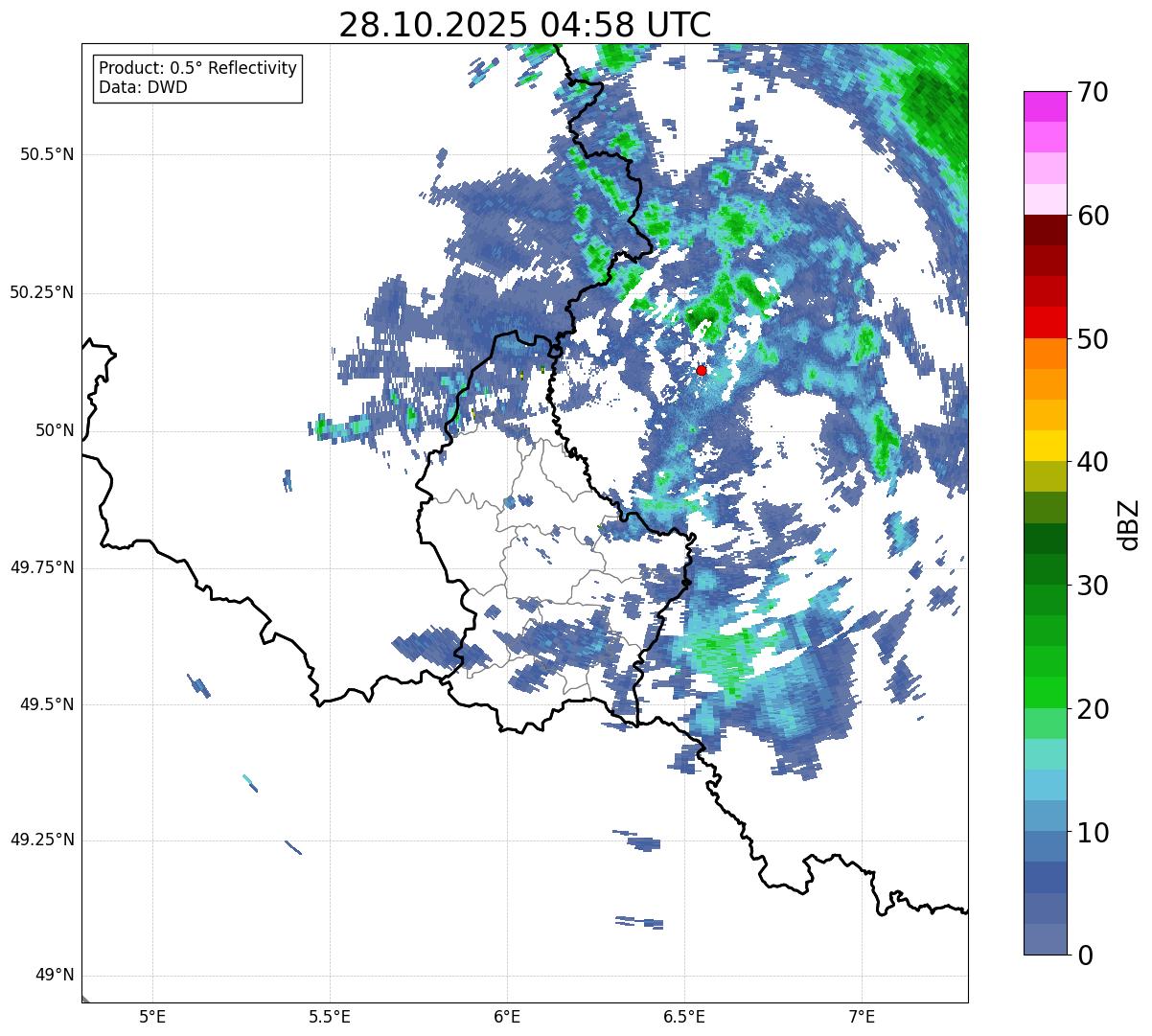The height and width of the screenshot is (1036, 1152).
Task: Click the longitude label '7°E'
Action: click(862, 1016)
